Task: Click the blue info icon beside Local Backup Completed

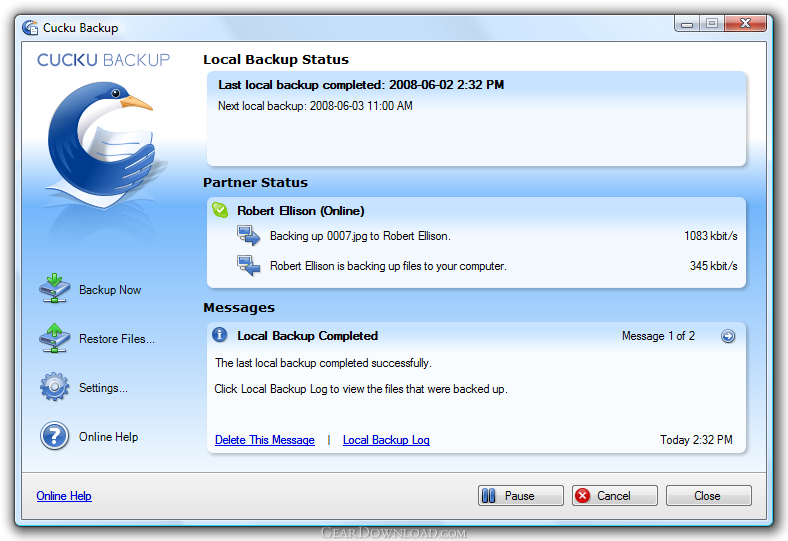Action: [x=220, y=335]
